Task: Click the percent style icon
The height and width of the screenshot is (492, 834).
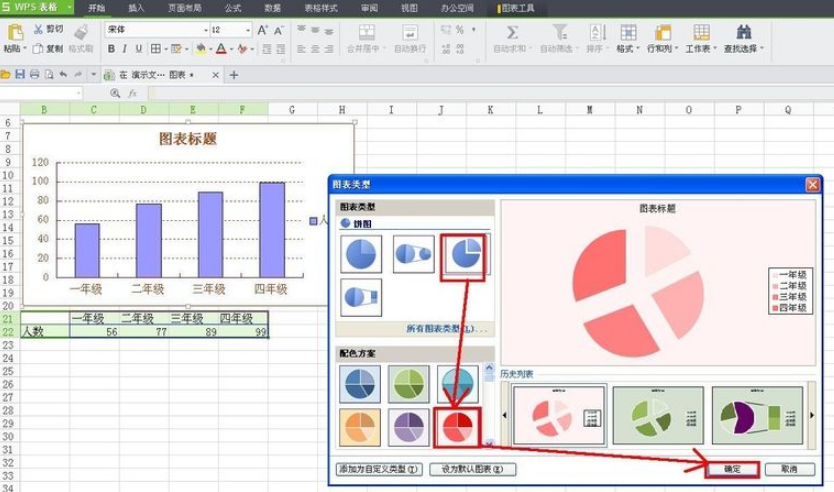Action: click(460, 30)
